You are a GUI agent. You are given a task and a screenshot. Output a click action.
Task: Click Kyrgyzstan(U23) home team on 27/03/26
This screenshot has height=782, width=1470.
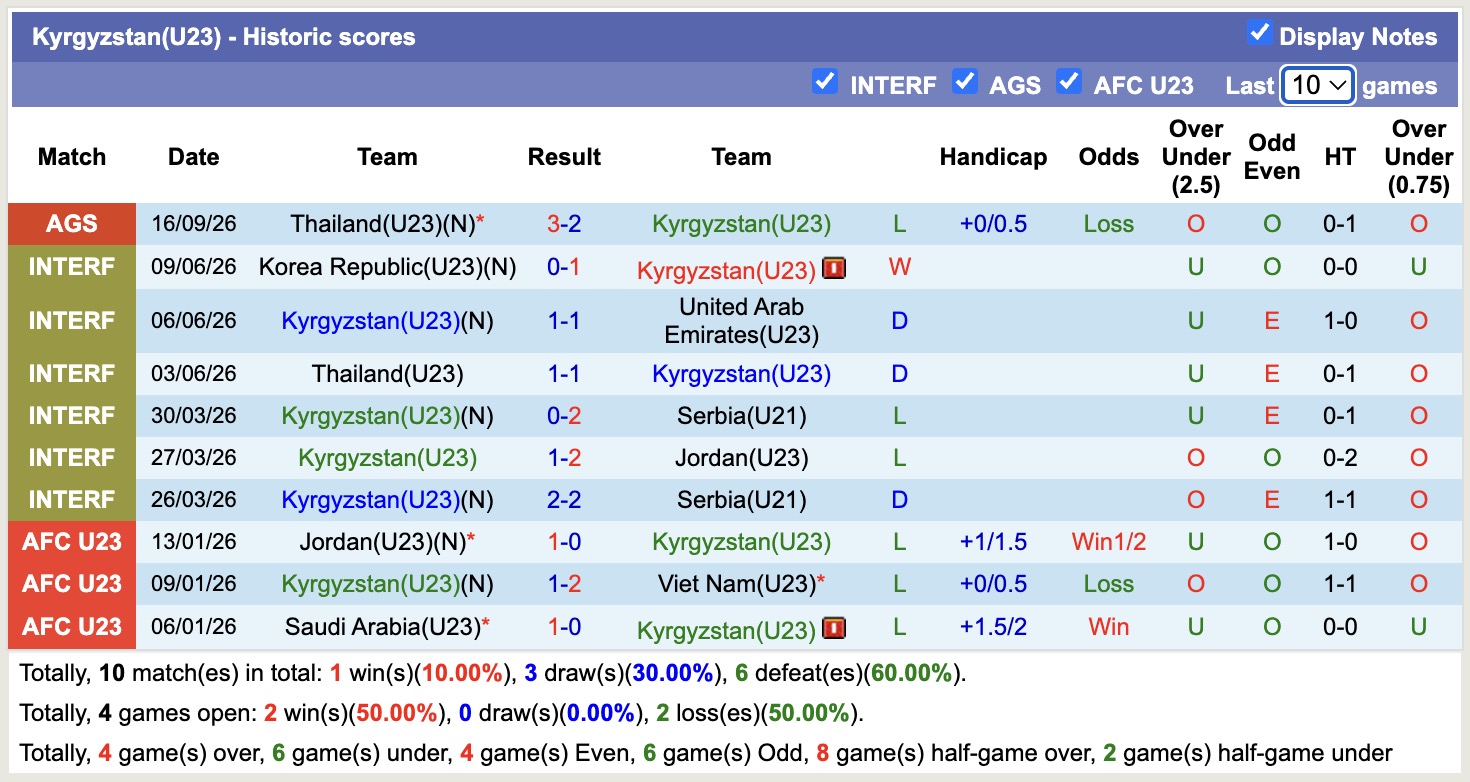tap(387, 458)
